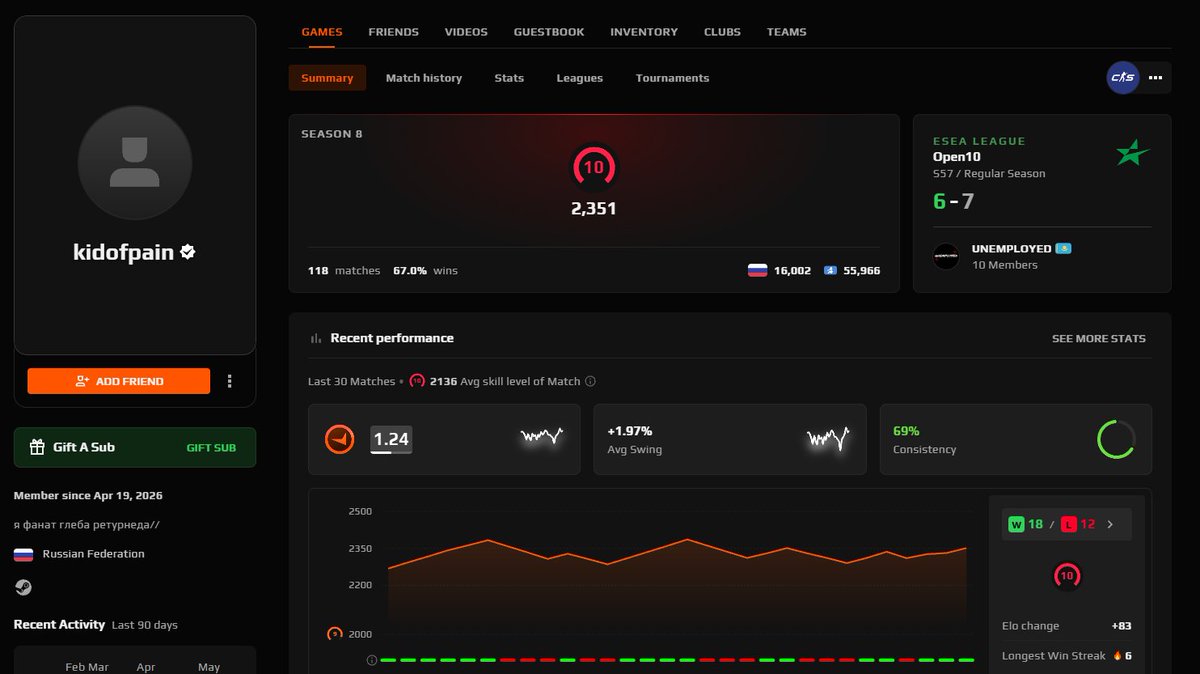Click the 6-7 league record

click(x=954, y=201)
